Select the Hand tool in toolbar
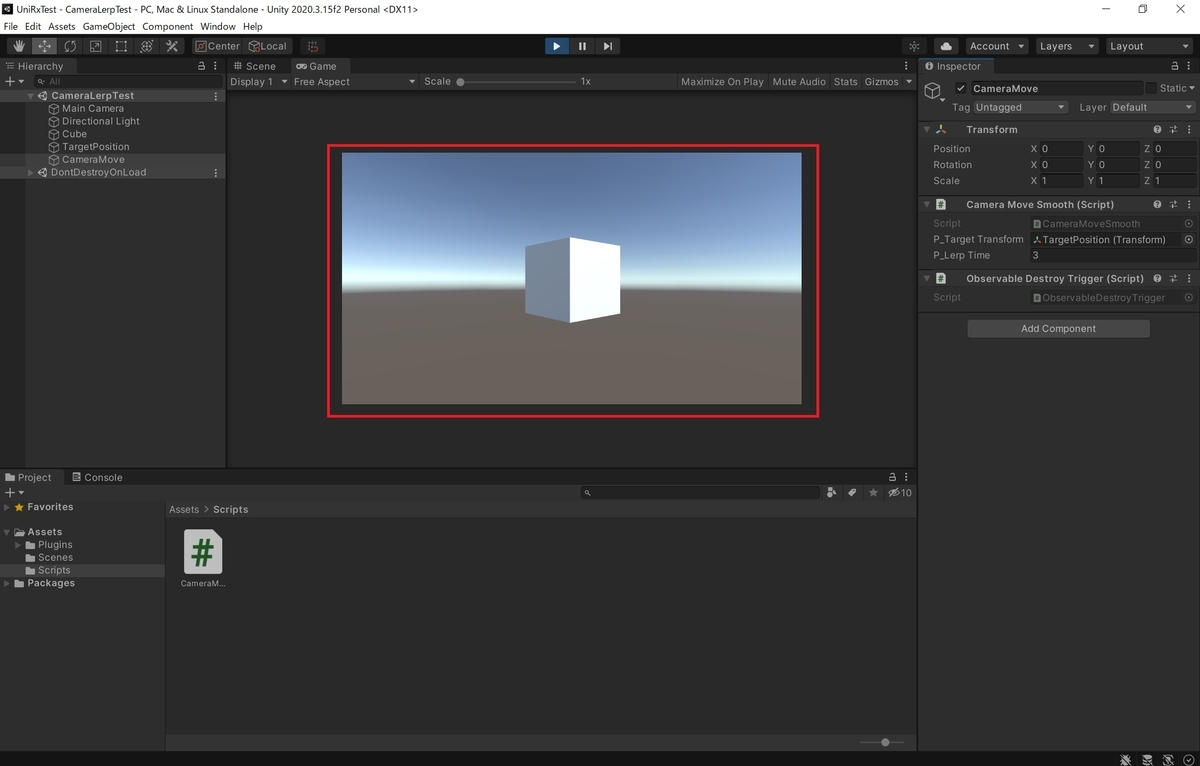 pyautogui.click(x=19, y=46)
